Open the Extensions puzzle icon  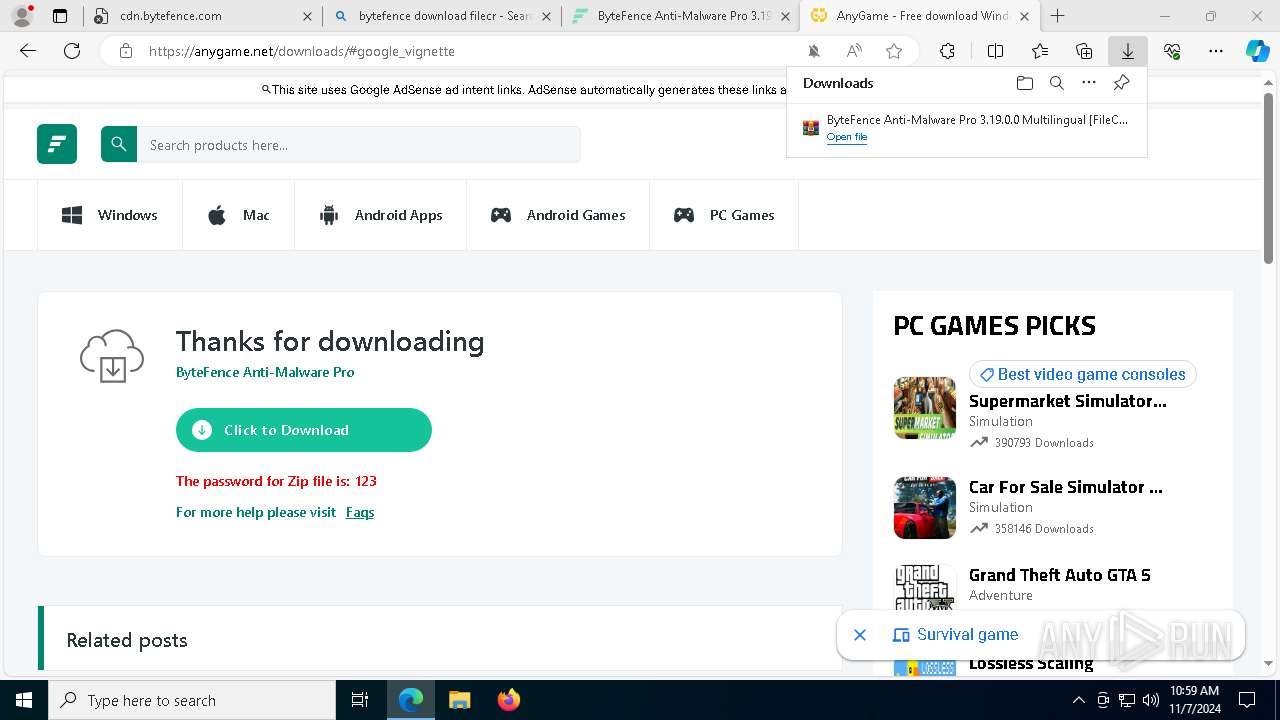947,51
